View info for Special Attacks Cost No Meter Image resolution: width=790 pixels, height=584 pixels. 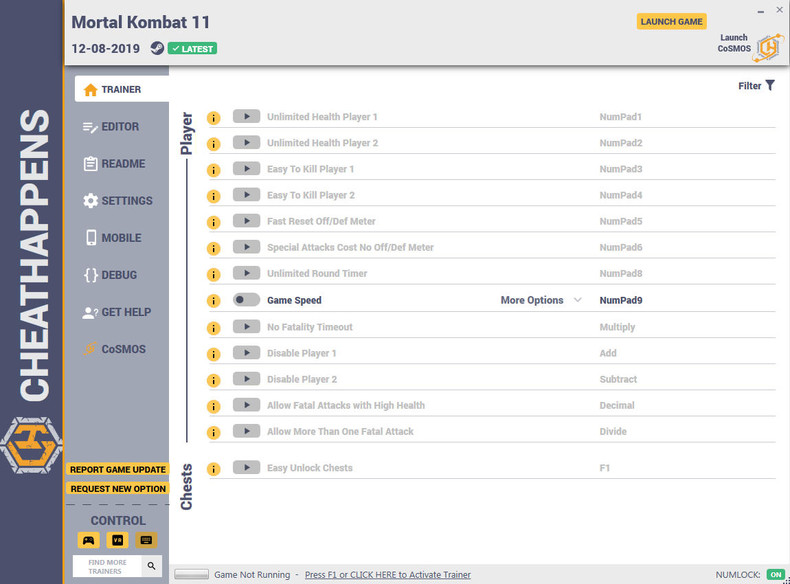(214, 248)
